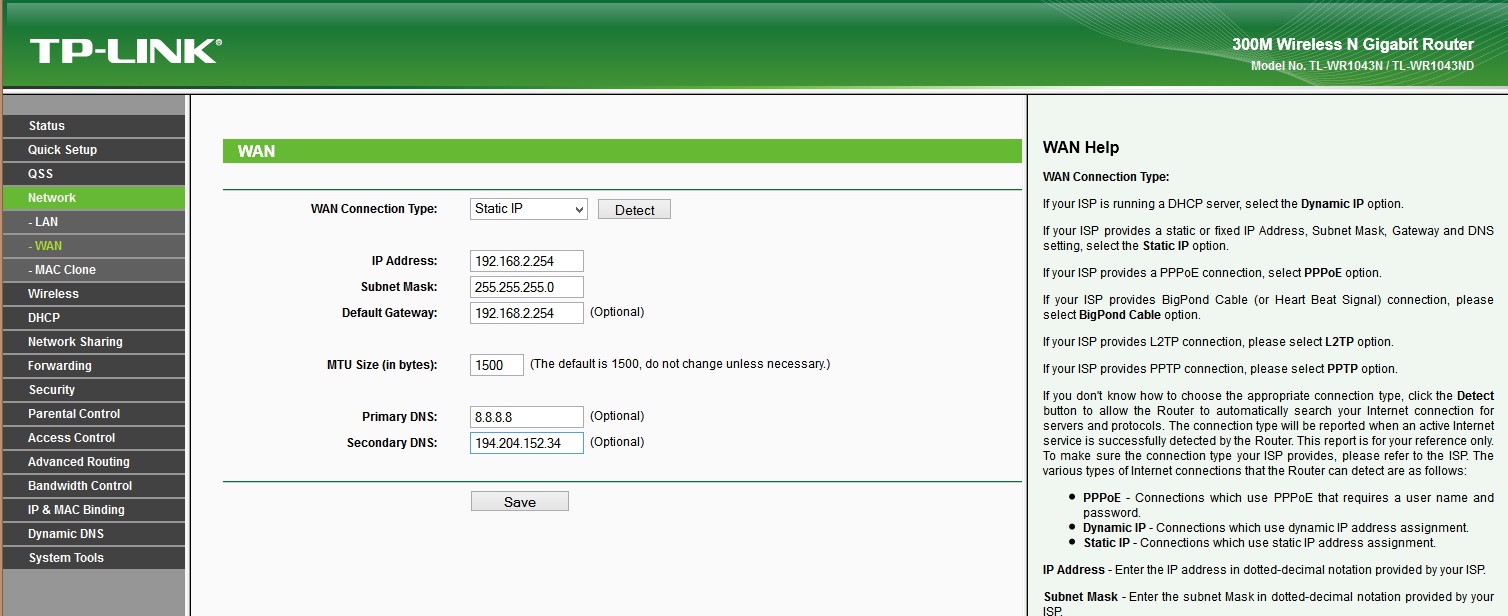
Task: Click '300M Wireless N Gigabit Router' title
Action: point(1353,45)
